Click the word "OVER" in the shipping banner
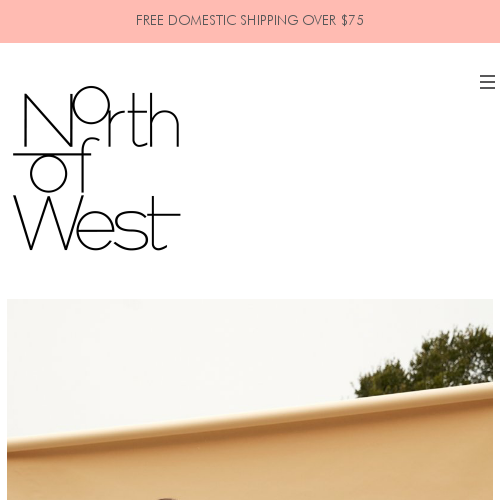Image resolution: width=500 pixels, height=500 pixels. [320, 20]
